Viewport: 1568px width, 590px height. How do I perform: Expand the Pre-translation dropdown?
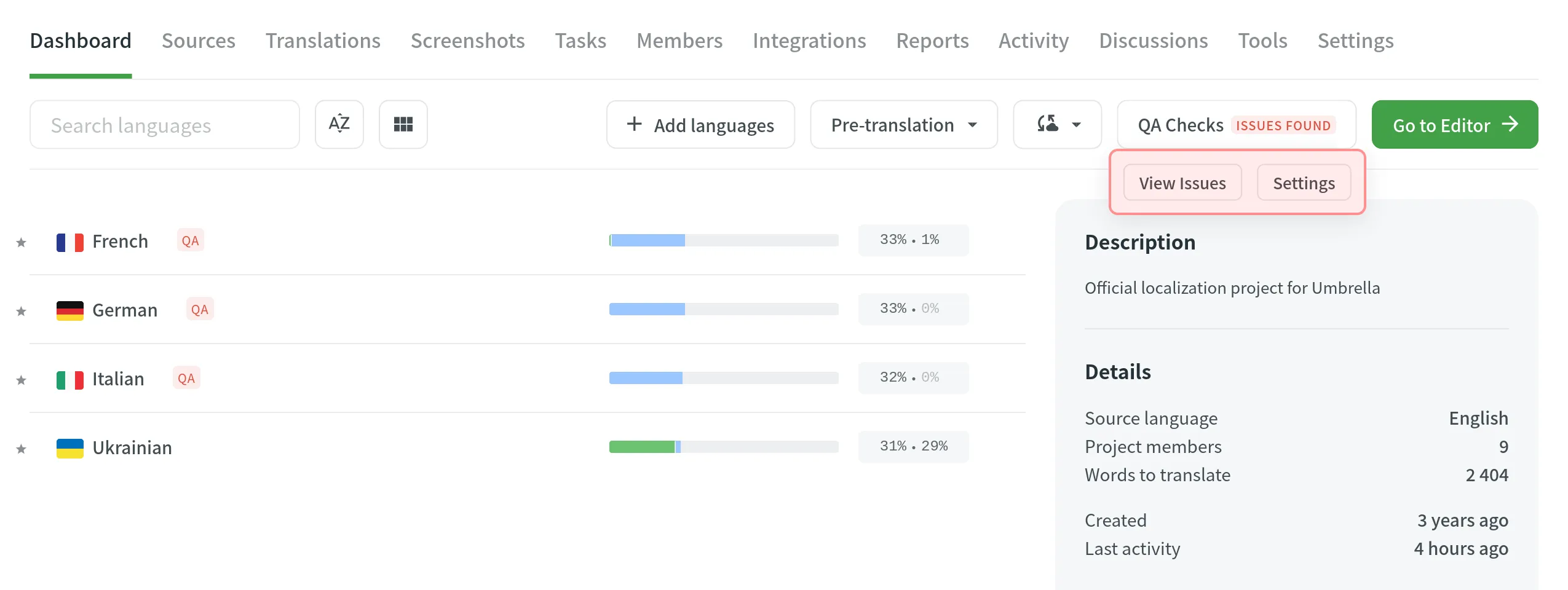point(903,125)
